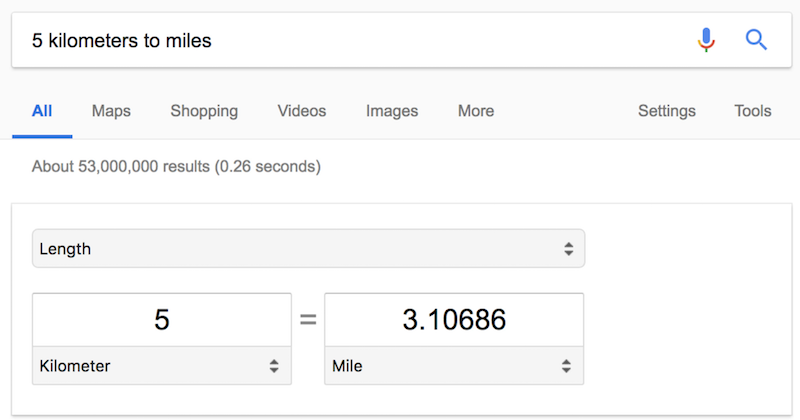
Task: Click the up-down arrows beside Mile
Action: [567, 366]
